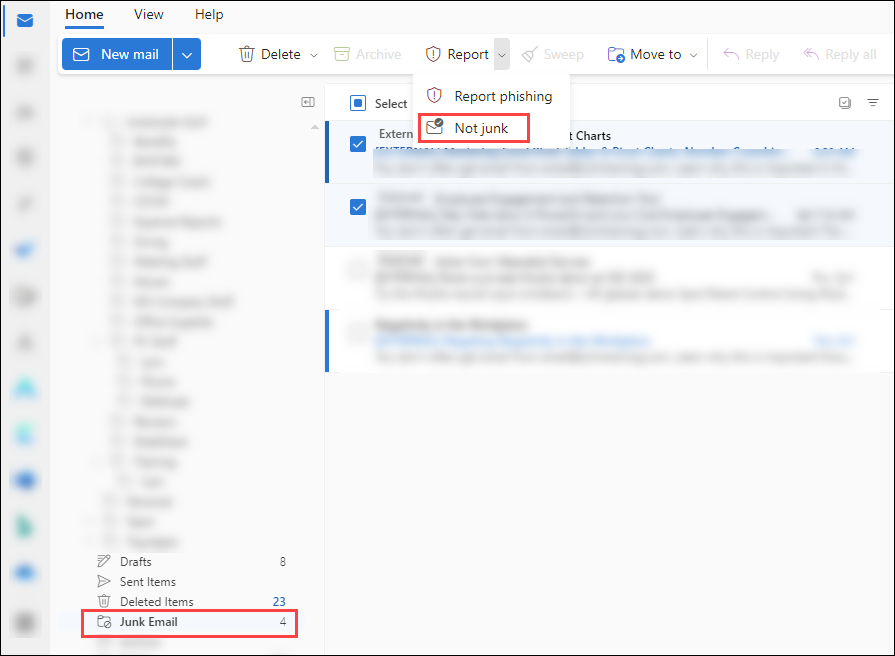Click the select-mode icon beside the filter

click(845, 103)
